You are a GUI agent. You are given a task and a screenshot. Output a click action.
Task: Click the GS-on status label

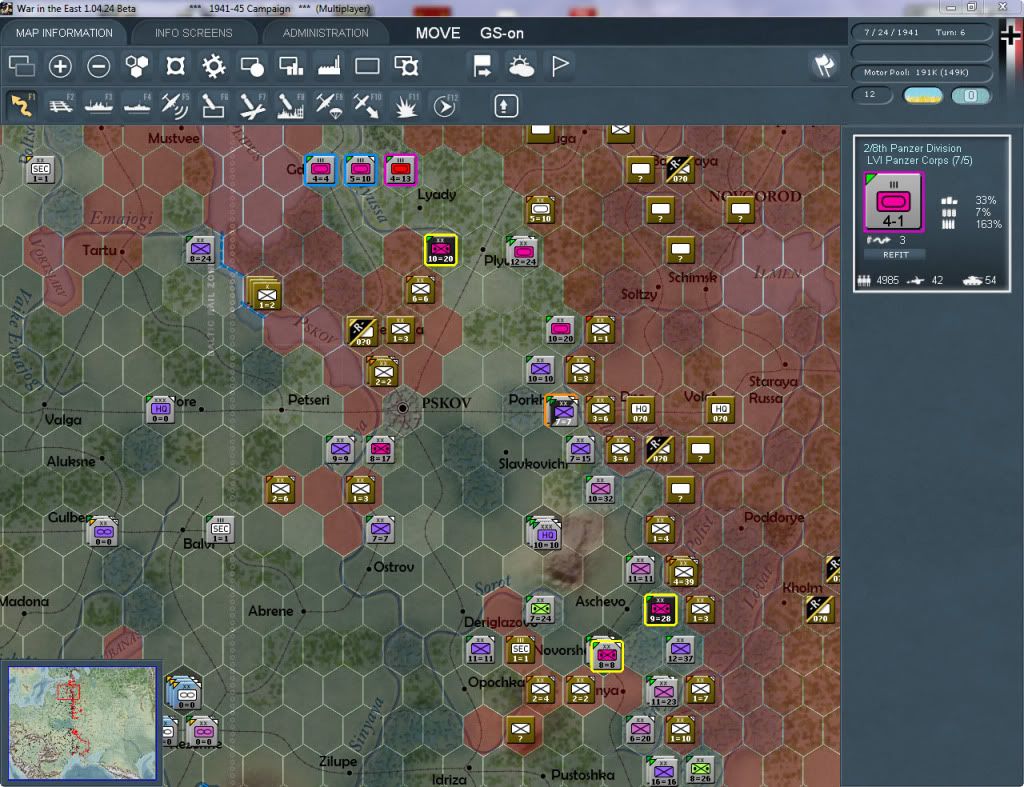coord(502,33)
